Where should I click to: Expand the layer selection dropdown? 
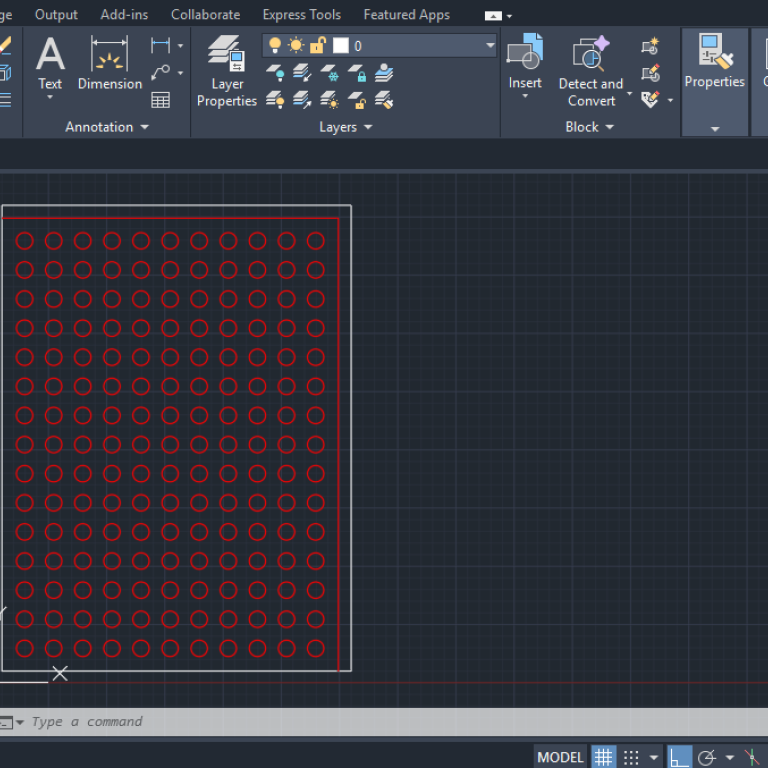pyautogui.click(x=490, y=46)
